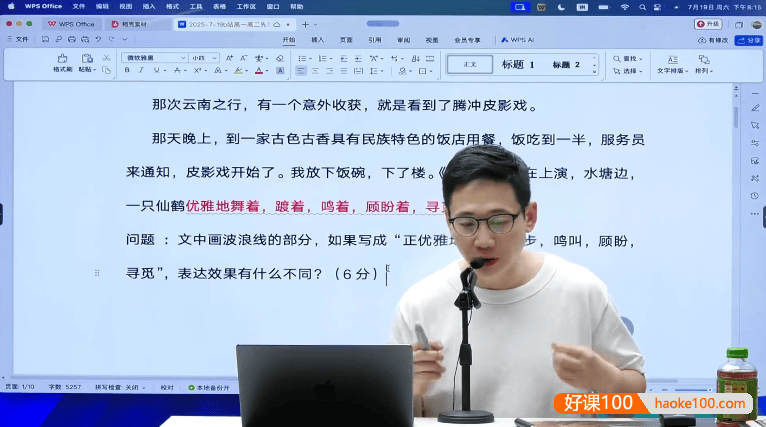
Task: Decrease paragraph indent icon
Action: (x=343, y=58)
